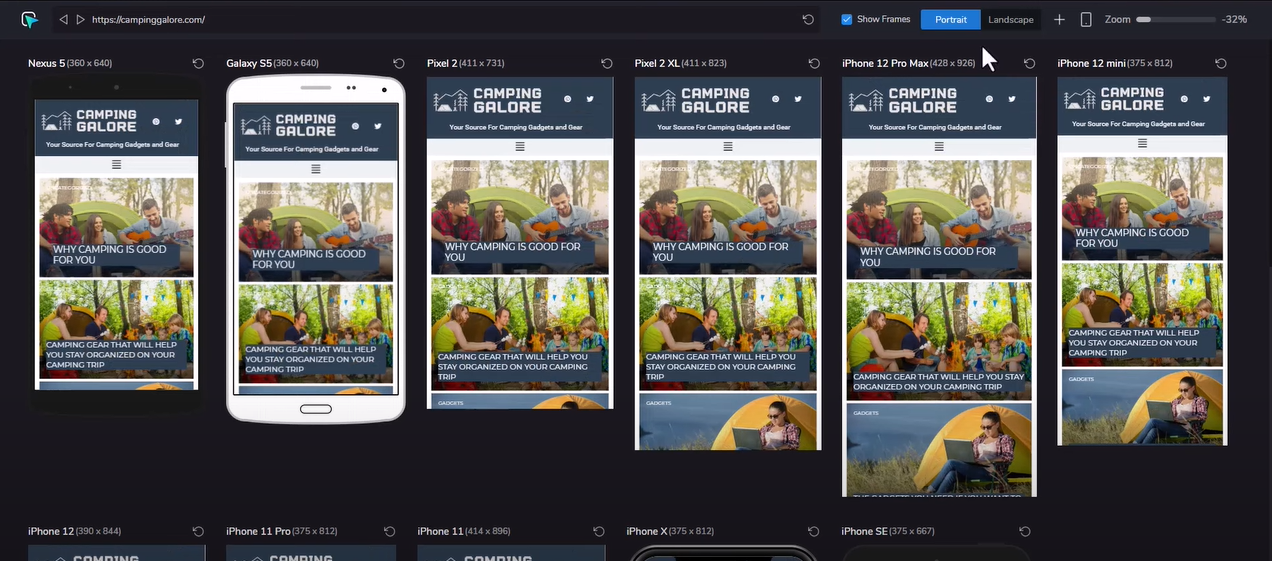Open 'Why Camping Is Good' article in Pixel 2
Image resolution: width=1272 pixels, height=561 pixels.
(x=520, y=217)
